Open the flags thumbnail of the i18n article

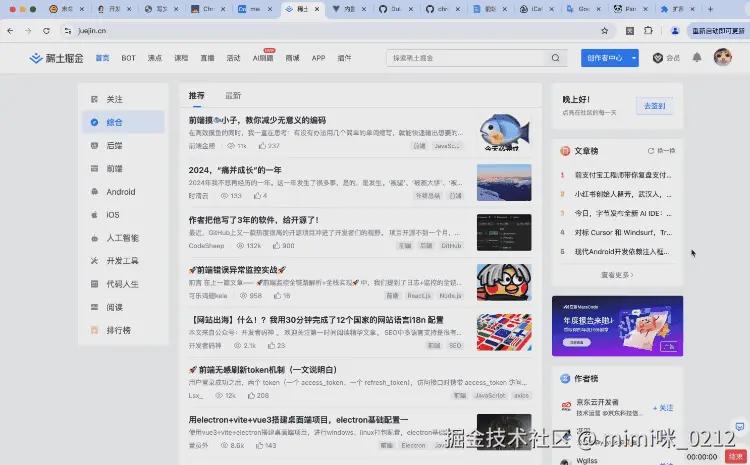pos(504,332)
